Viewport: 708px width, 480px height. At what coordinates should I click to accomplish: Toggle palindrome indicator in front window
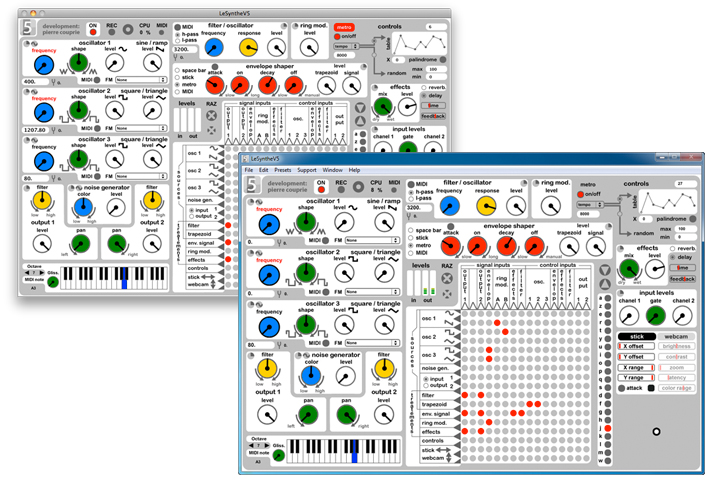click(693, 219)
